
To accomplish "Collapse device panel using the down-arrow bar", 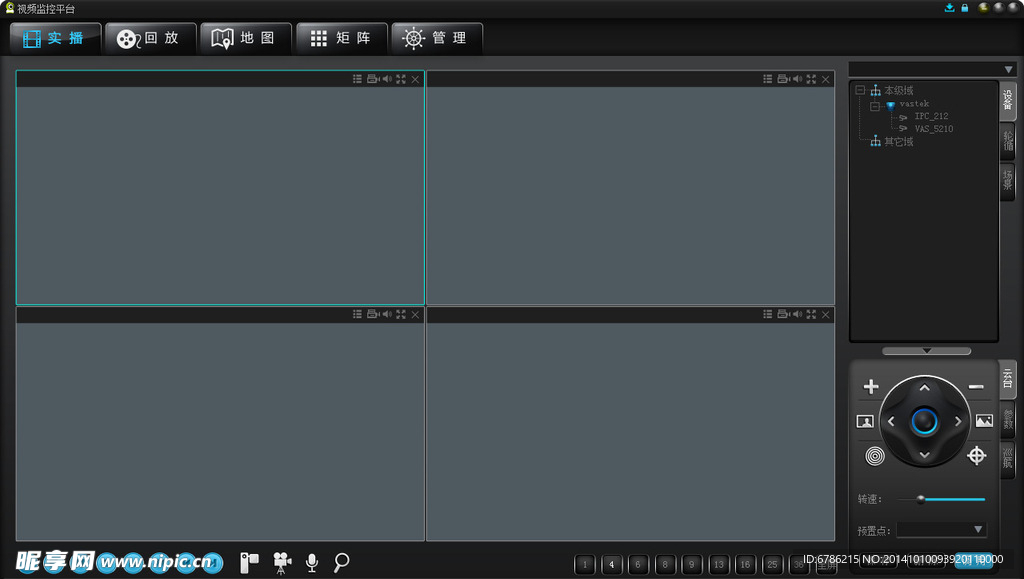I will pyautogui.click(x=926, y=351).
